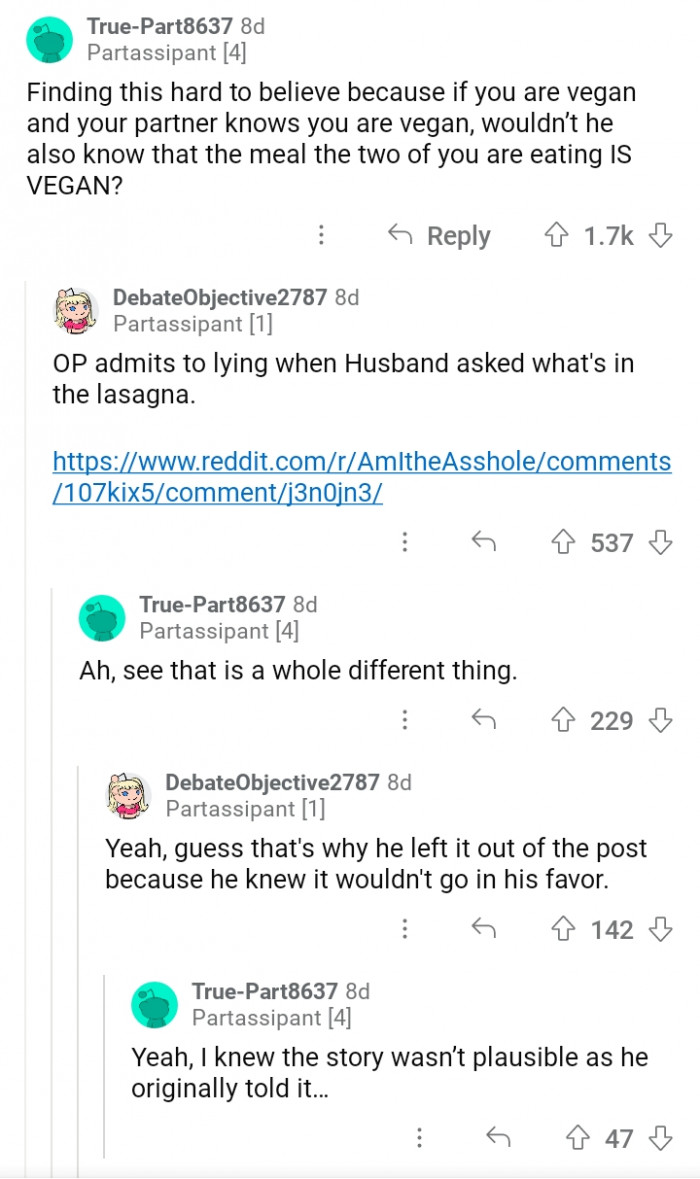
Task: Downvote DebateObjective2787's lasagna comment
Action: 660,543
